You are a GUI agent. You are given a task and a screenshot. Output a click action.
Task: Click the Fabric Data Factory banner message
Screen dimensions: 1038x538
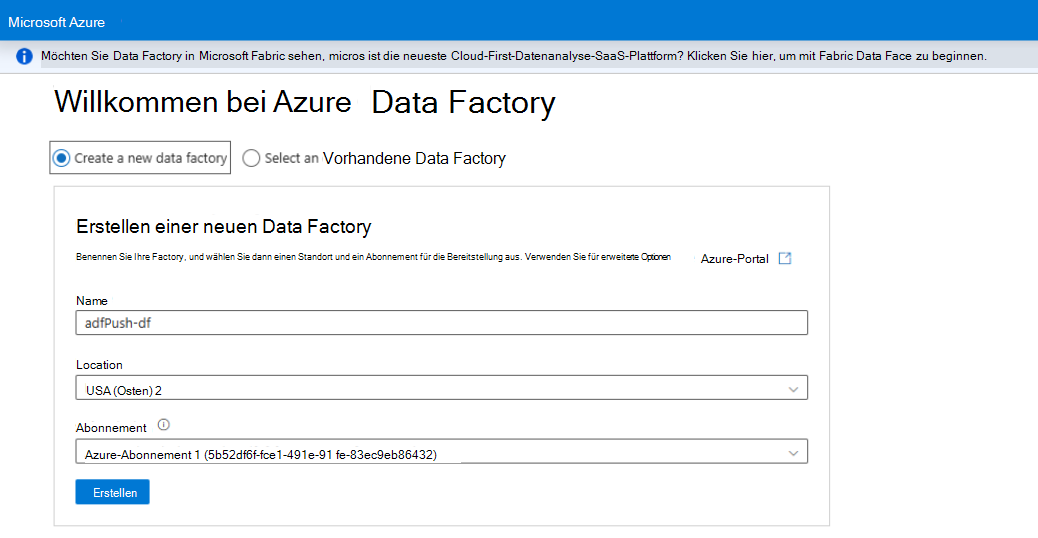[x=514, y=56]
